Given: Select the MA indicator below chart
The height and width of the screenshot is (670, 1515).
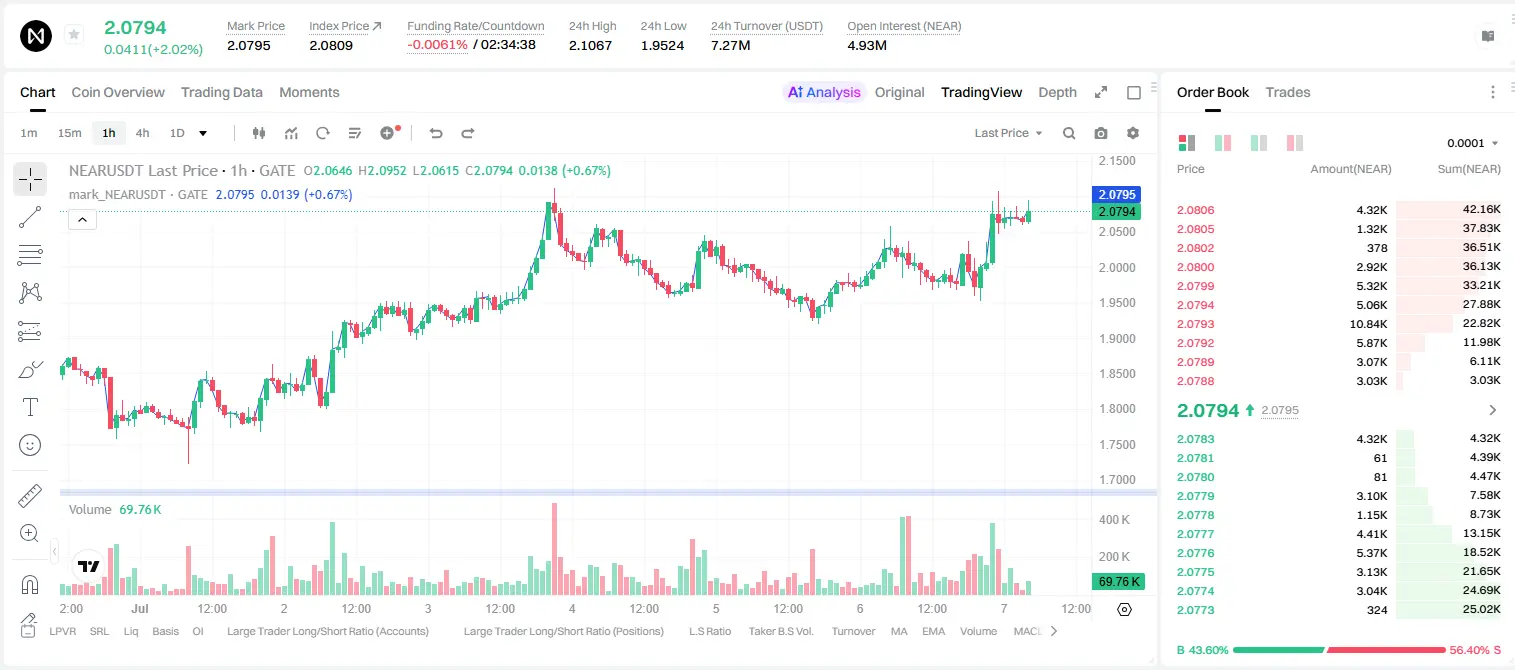Looking at the screenshot, I should [899, 631].
